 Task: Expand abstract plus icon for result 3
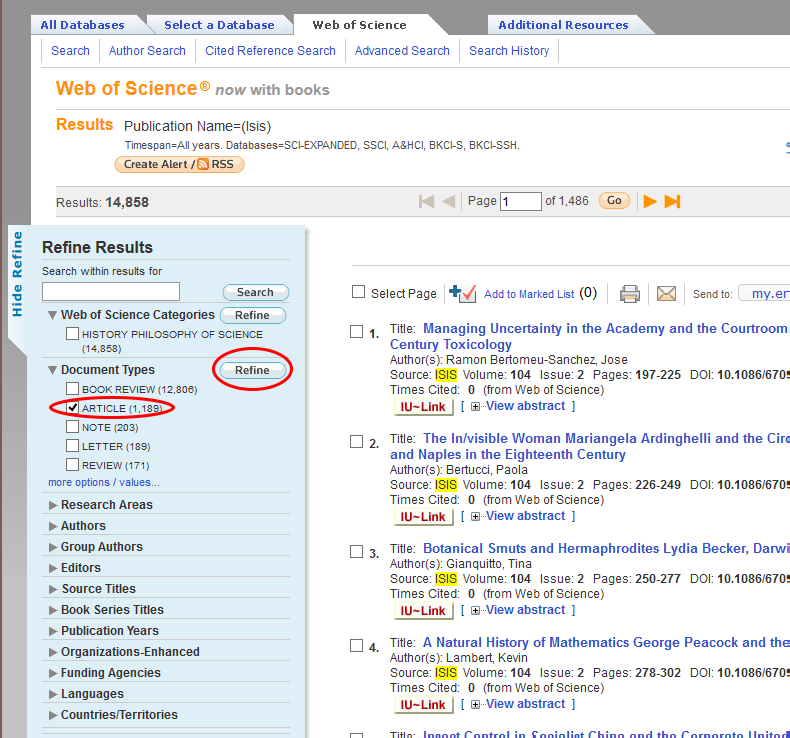[475, 611]
